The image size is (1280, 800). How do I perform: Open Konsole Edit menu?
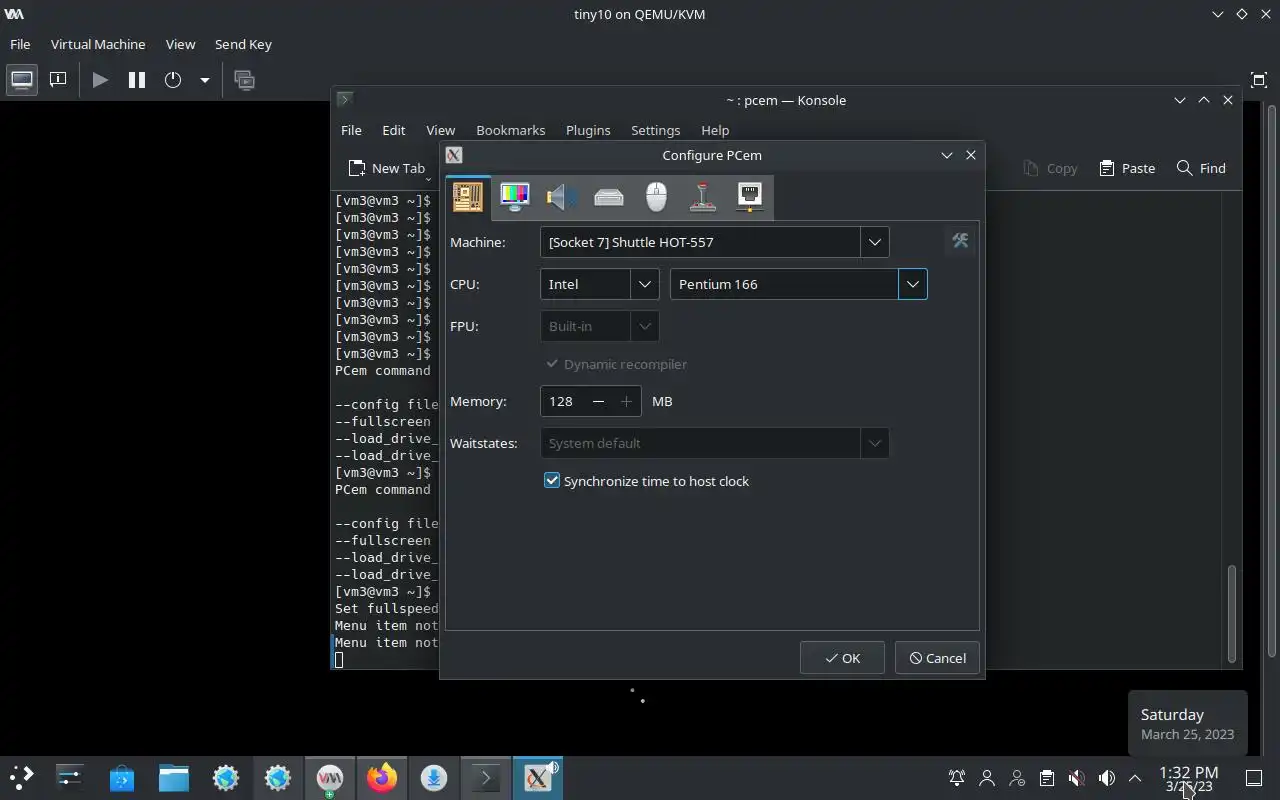(x=394, y=130)
